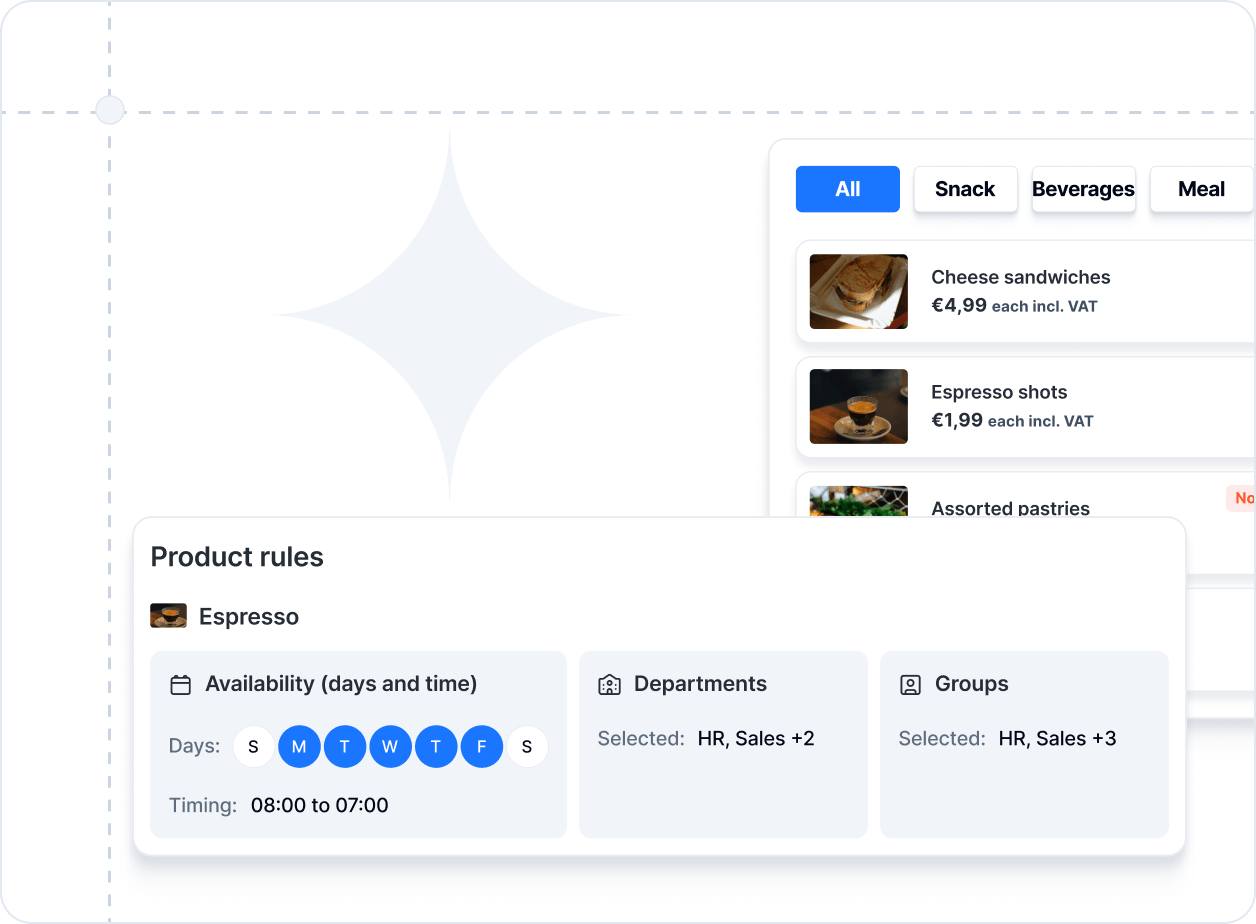Enable the first Sunday day circle
Screen dimensions: 1256x924
click(253, 747)
